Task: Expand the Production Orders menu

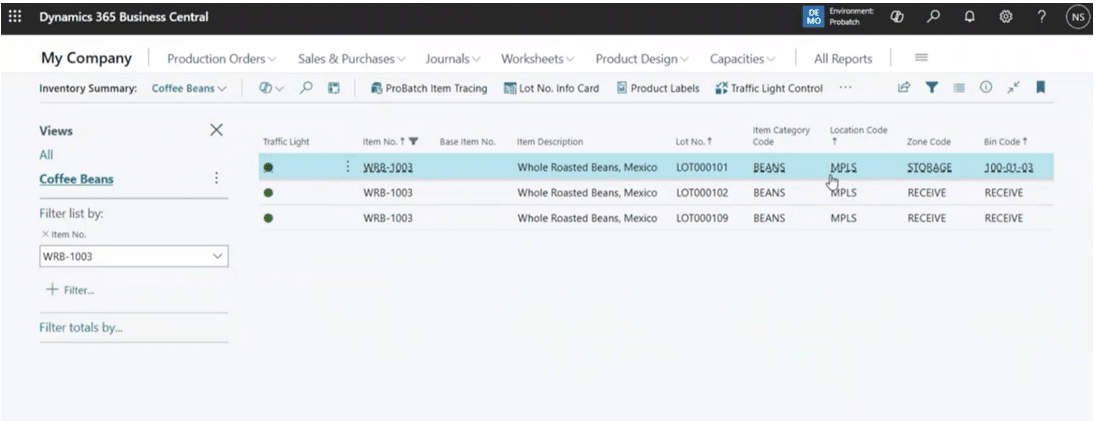Action: [x=221, y=59]
